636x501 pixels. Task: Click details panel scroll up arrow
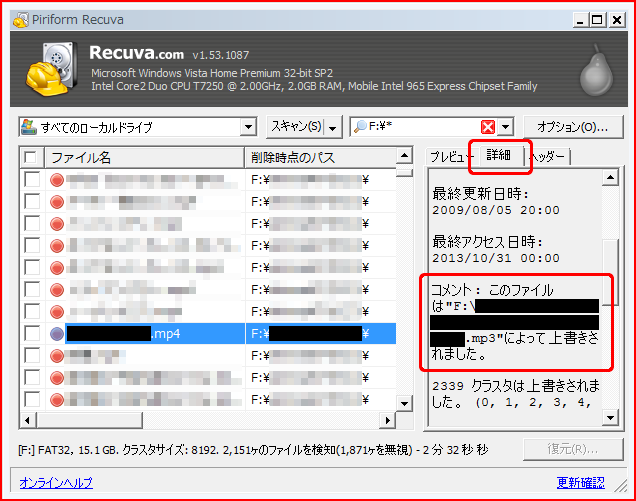[x=610, y=177]
